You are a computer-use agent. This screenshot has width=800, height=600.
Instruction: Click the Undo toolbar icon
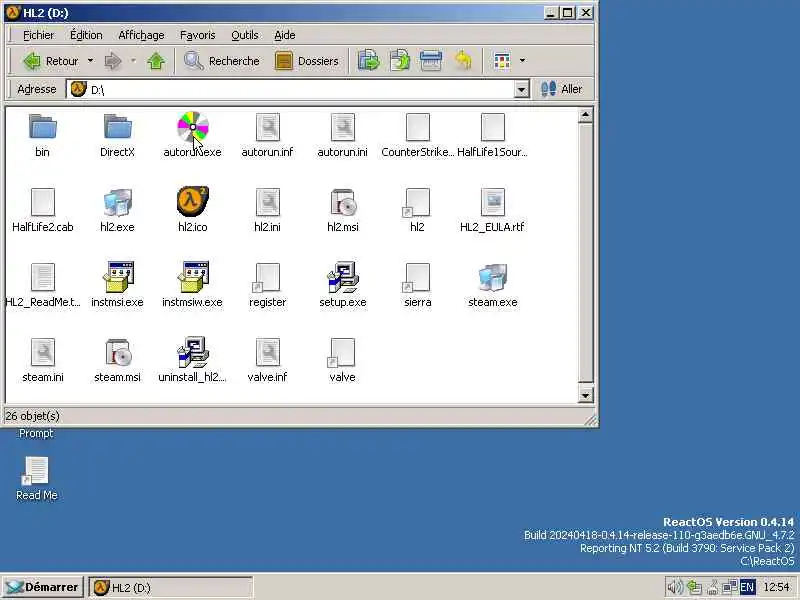coord(463,61)
